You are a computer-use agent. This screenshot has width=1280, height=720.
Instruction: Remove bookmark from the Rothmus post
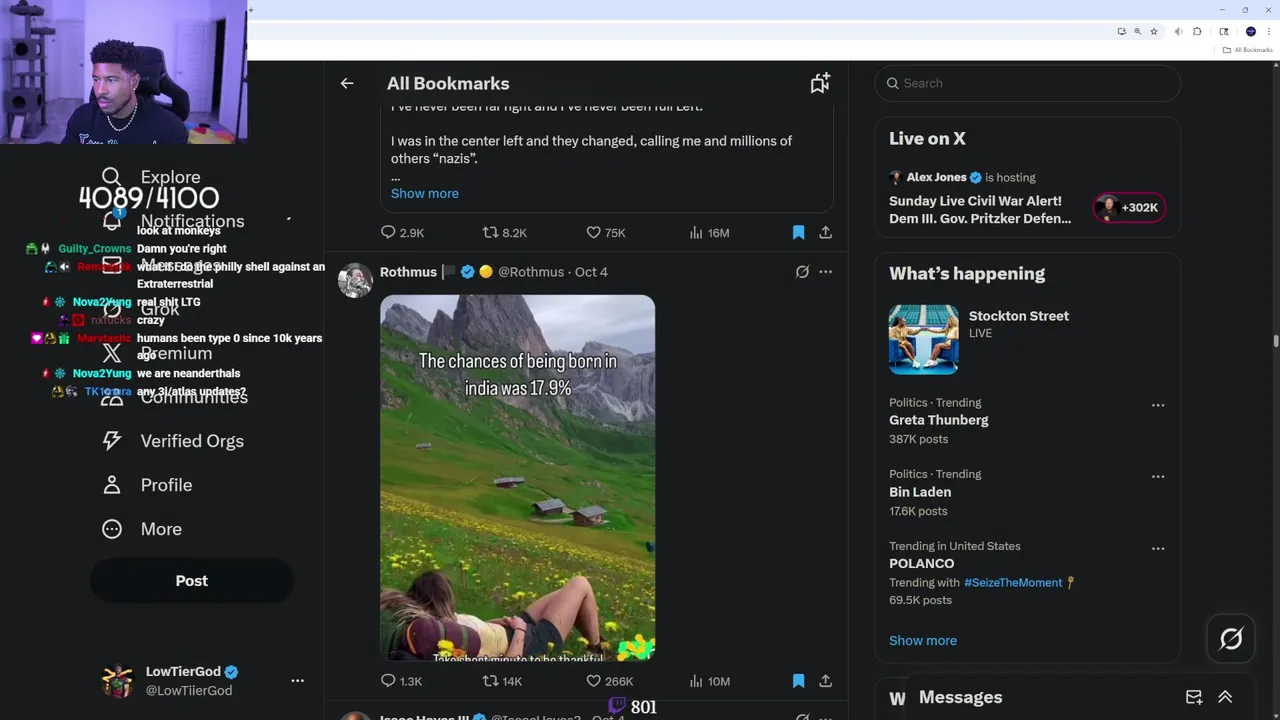[x=798, y=681]
